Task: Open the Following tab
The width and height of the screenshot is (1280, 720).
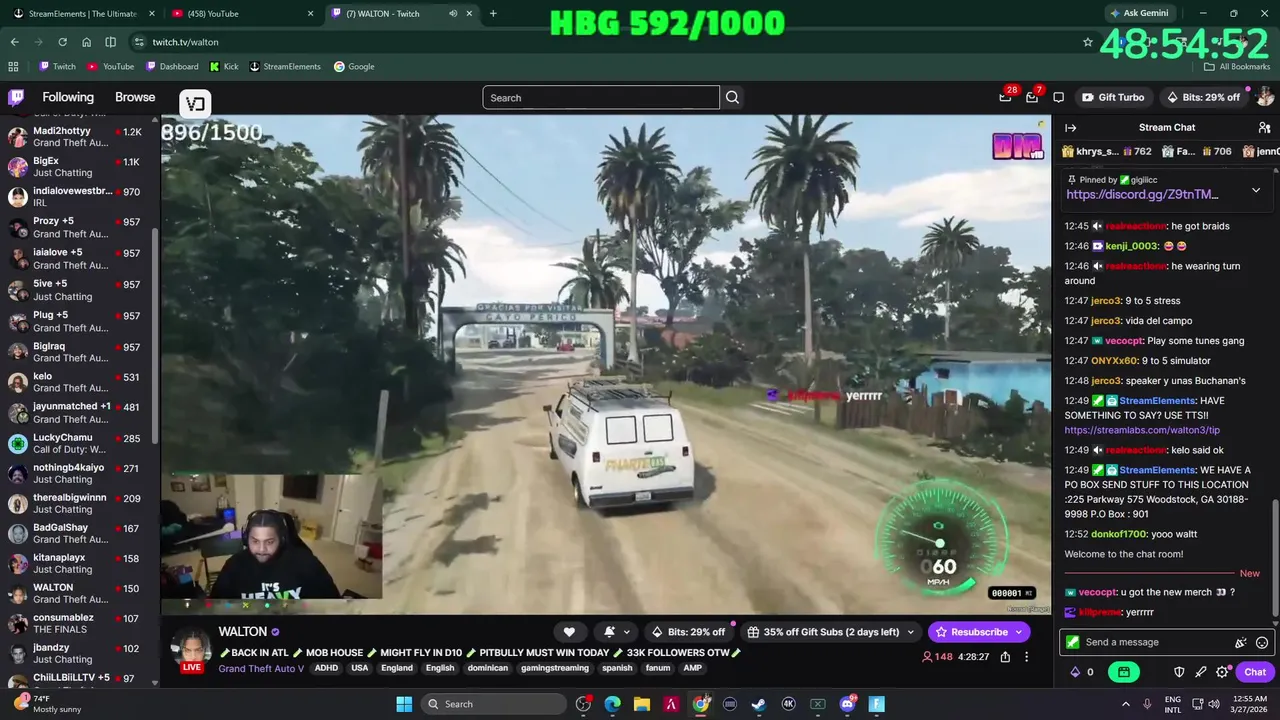Action: coord(68,97)
